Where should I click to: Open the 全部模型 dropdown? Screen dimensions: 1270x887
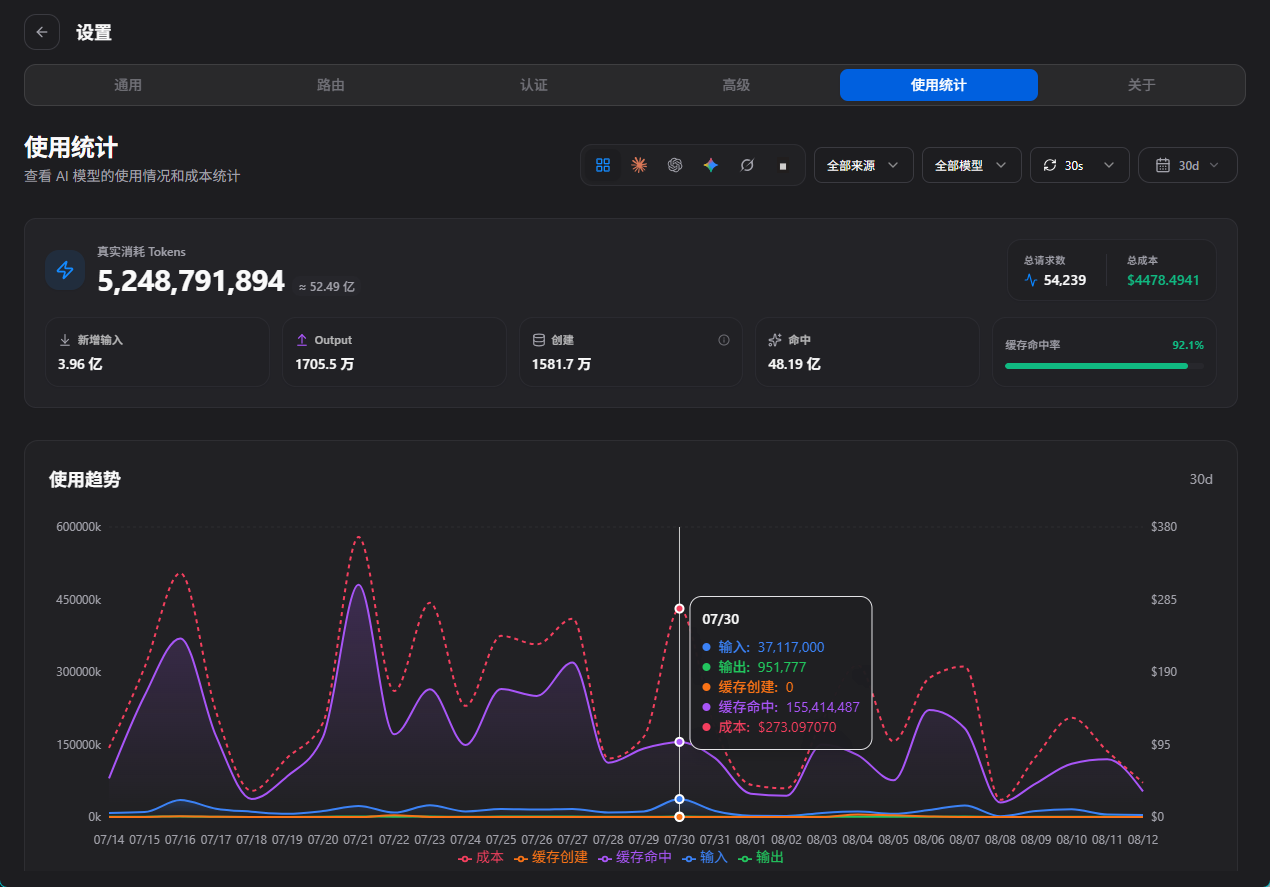point(972,165)
